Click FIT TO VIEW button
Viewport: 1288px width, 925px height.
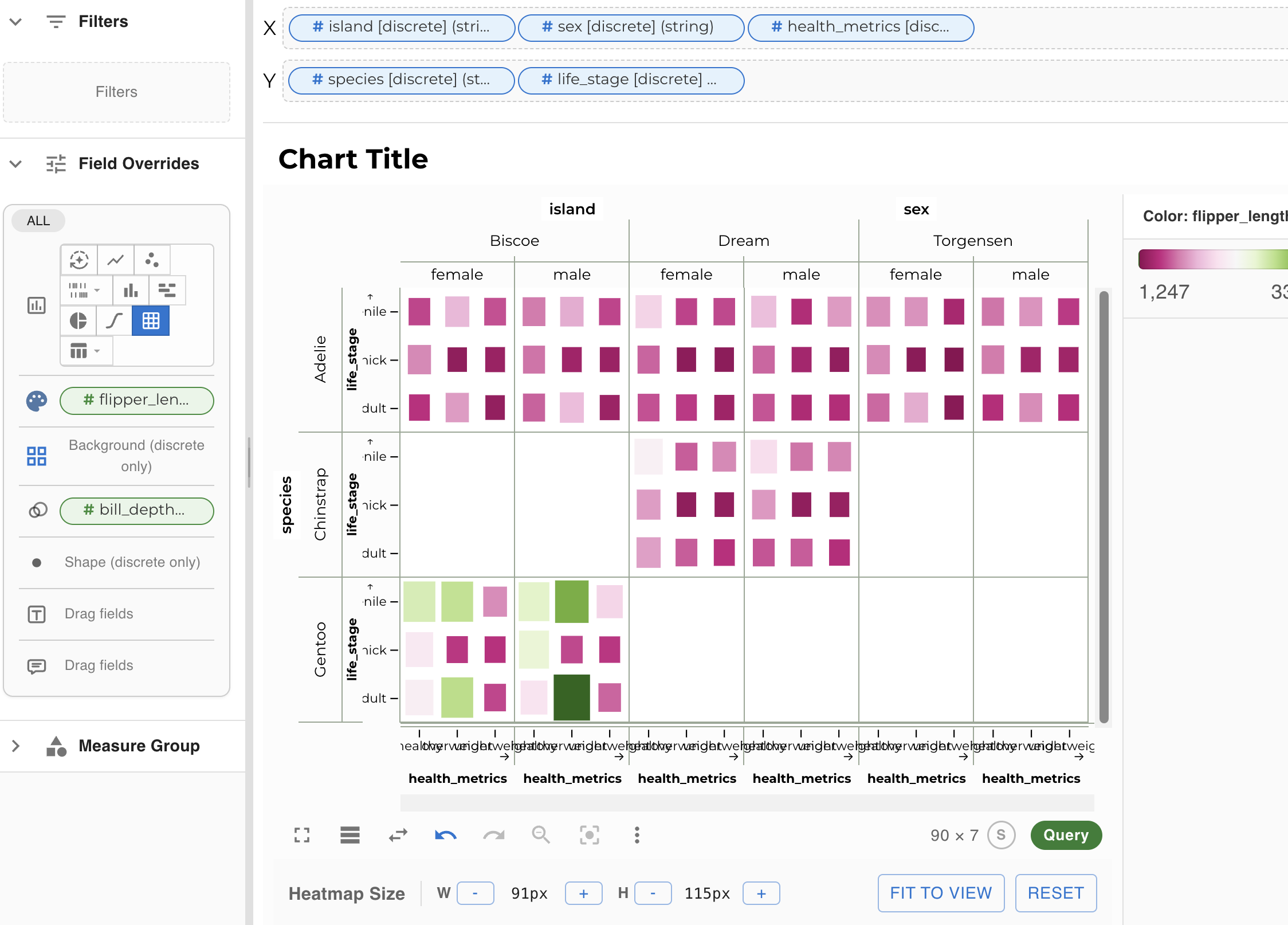pos(941,893)
